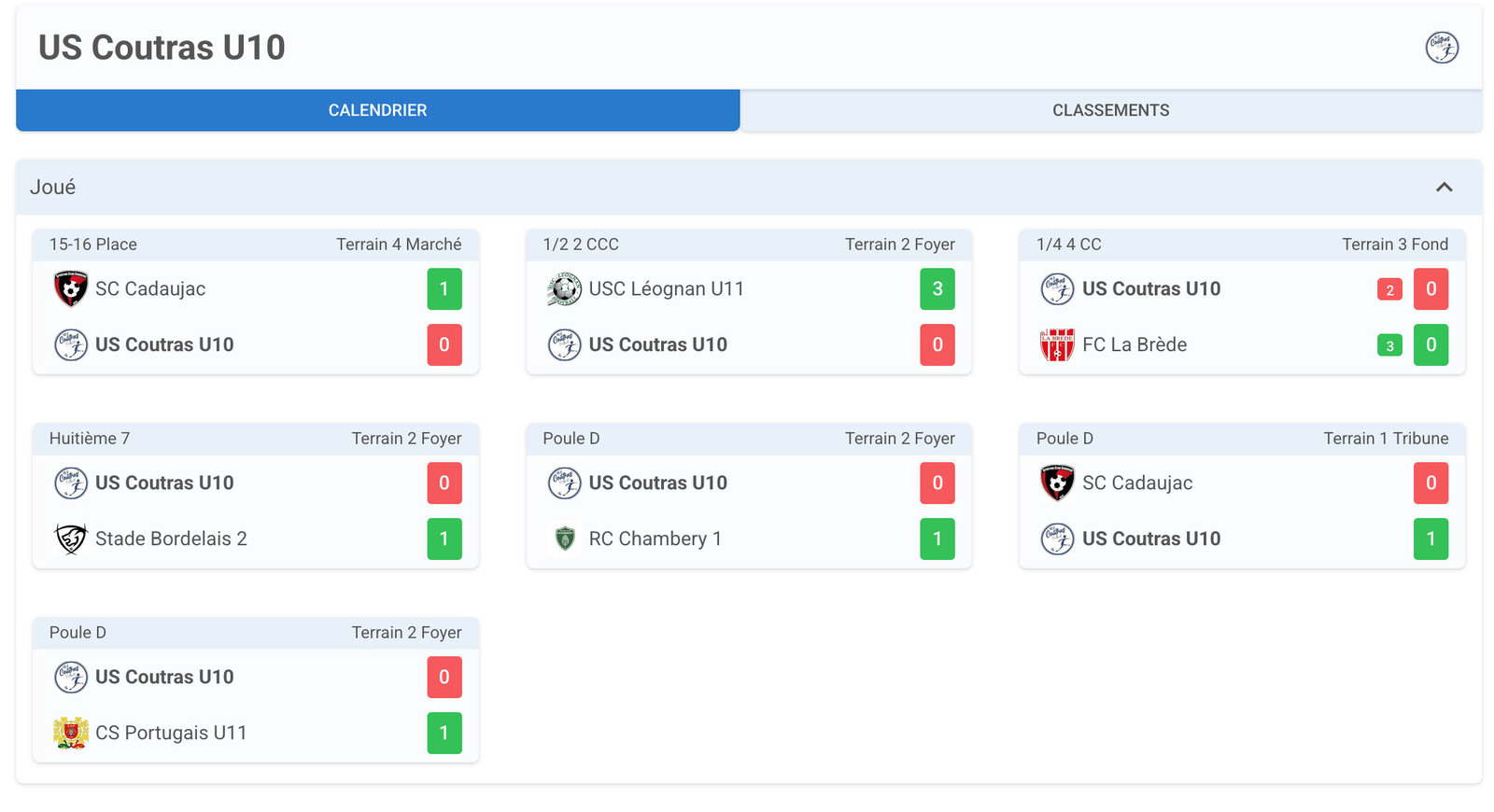The image size is (1494, 812).
Task: Click the Stade Bordelais 2 team logo
Action: click(71, 539)
